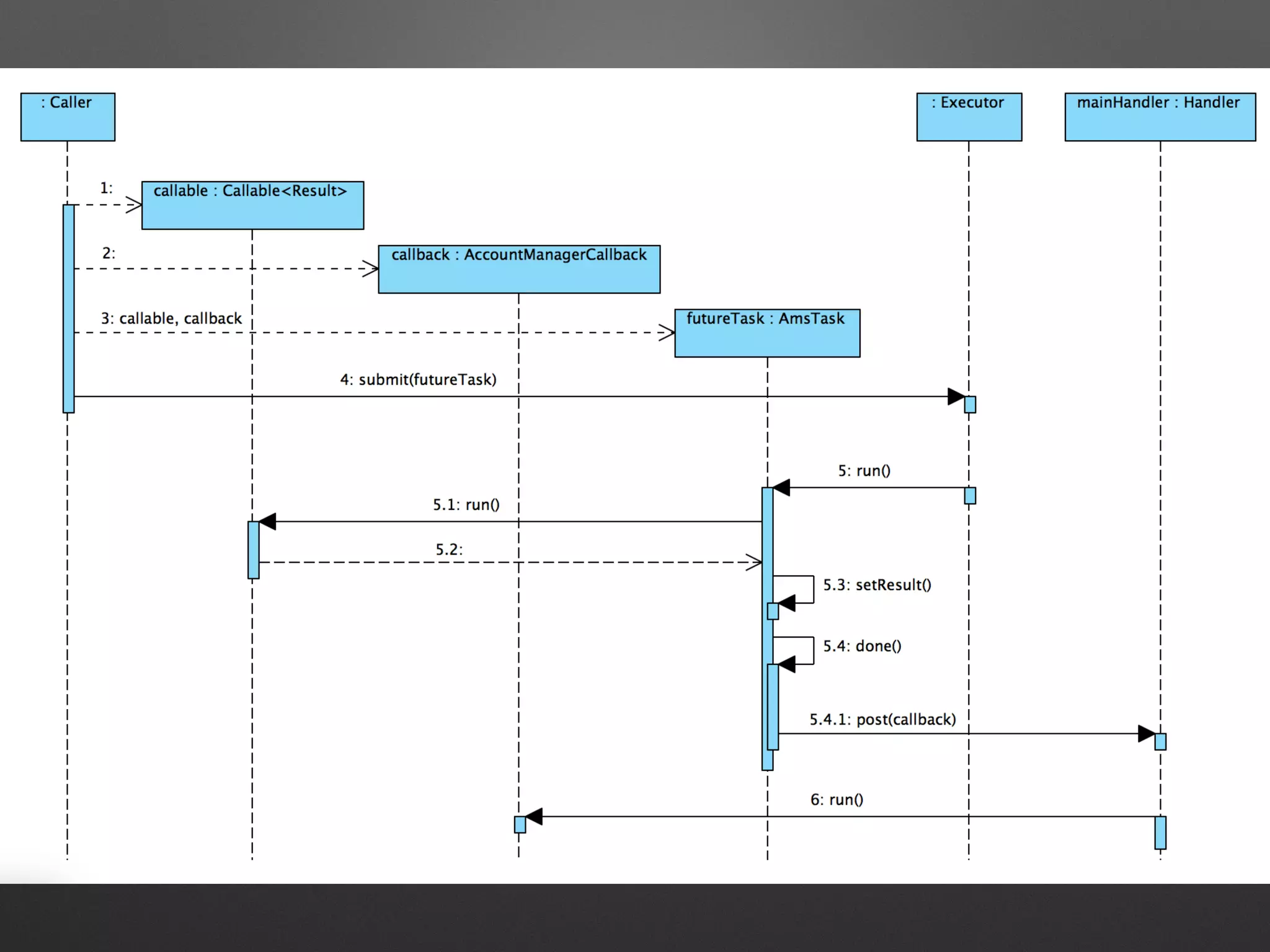Select the 5.1: run() message label

tap(466, 505)
